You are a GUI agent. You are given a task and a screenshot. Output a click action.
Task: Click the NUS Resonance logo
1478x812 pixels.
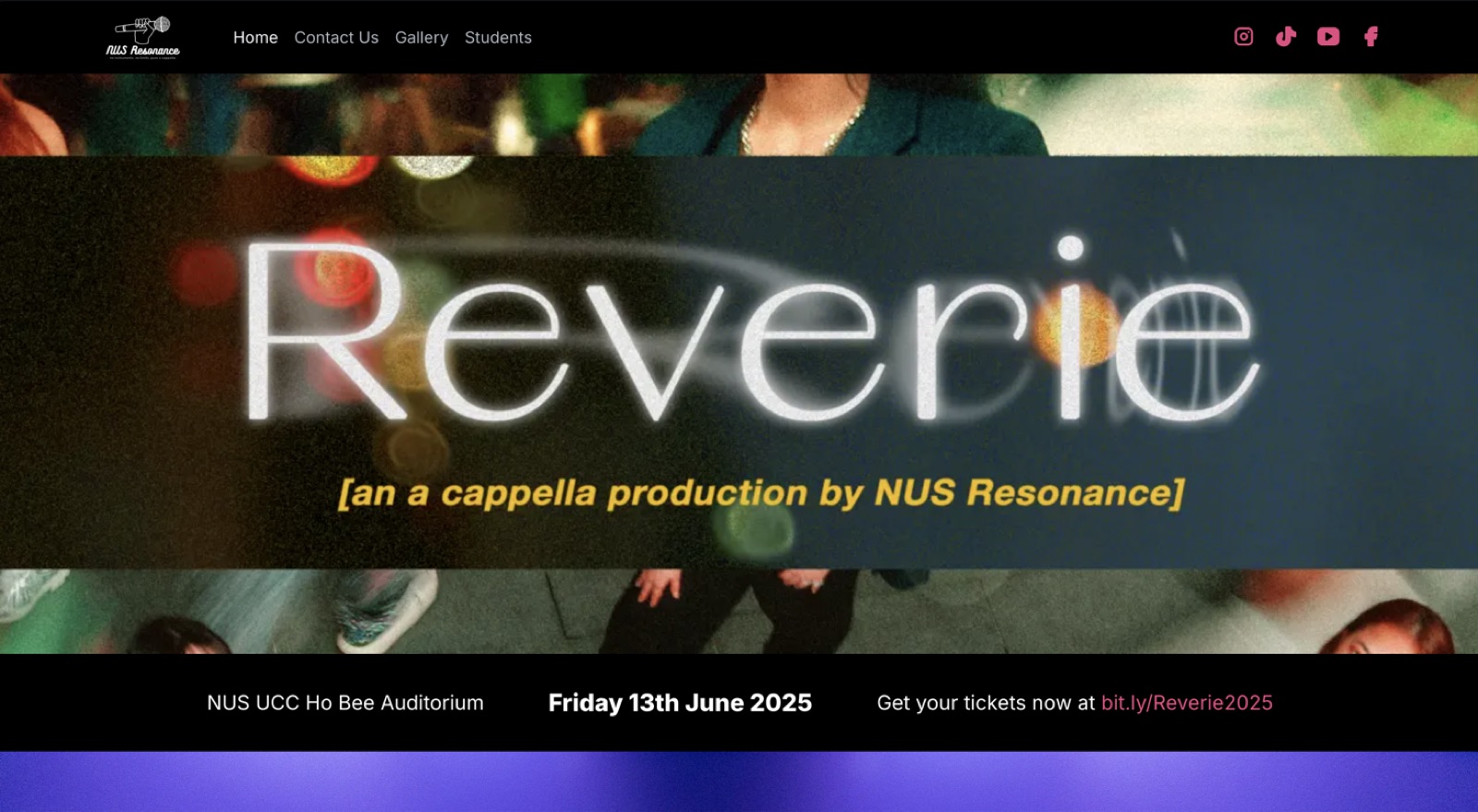tap(142, 38)
